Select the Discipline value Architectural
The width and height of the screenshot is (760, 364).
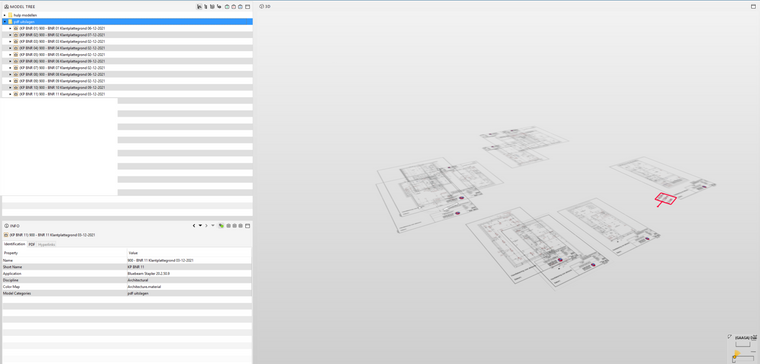coord(138,280)
